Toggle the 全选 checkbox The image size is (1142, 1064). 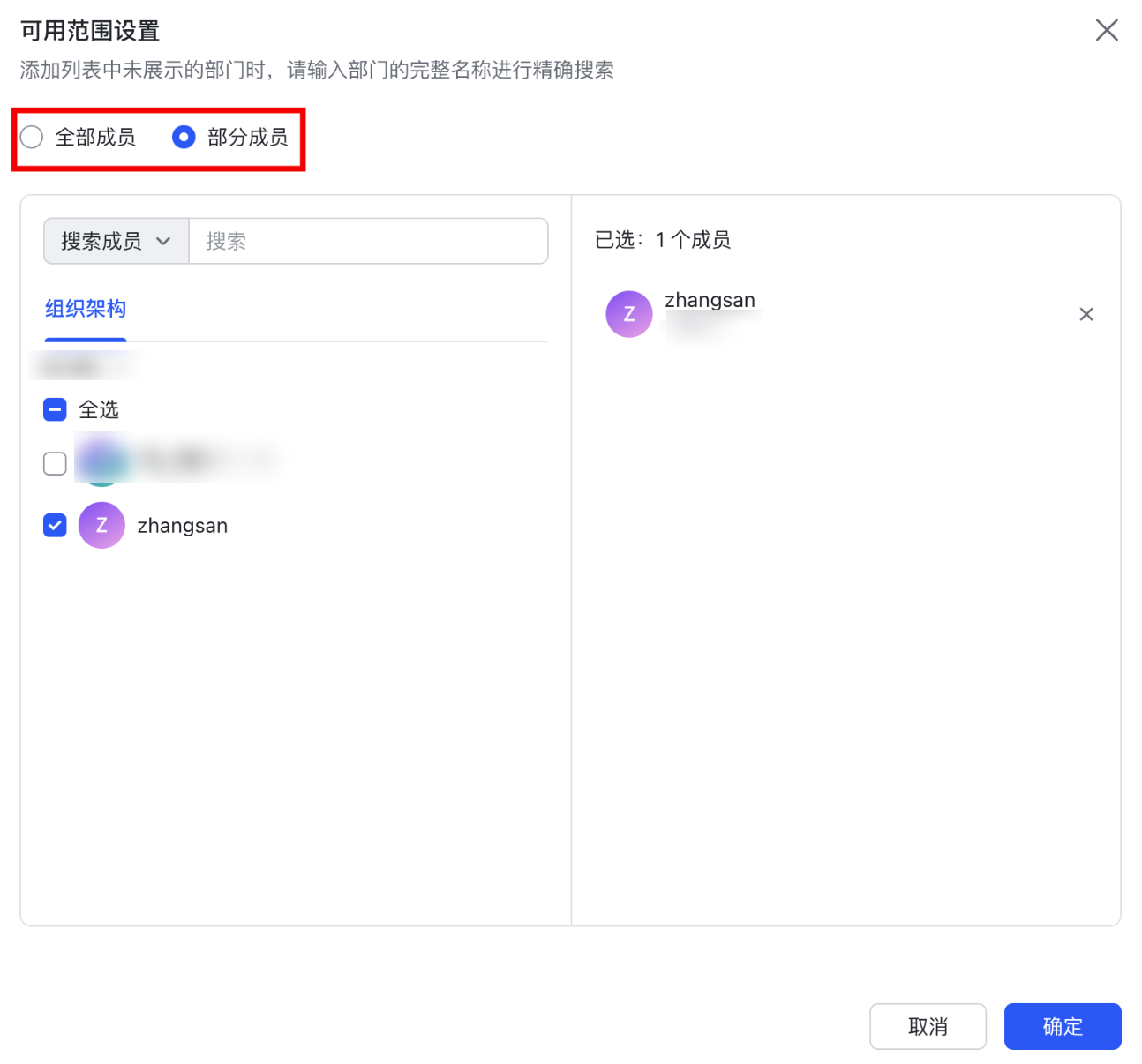(55, 409)
